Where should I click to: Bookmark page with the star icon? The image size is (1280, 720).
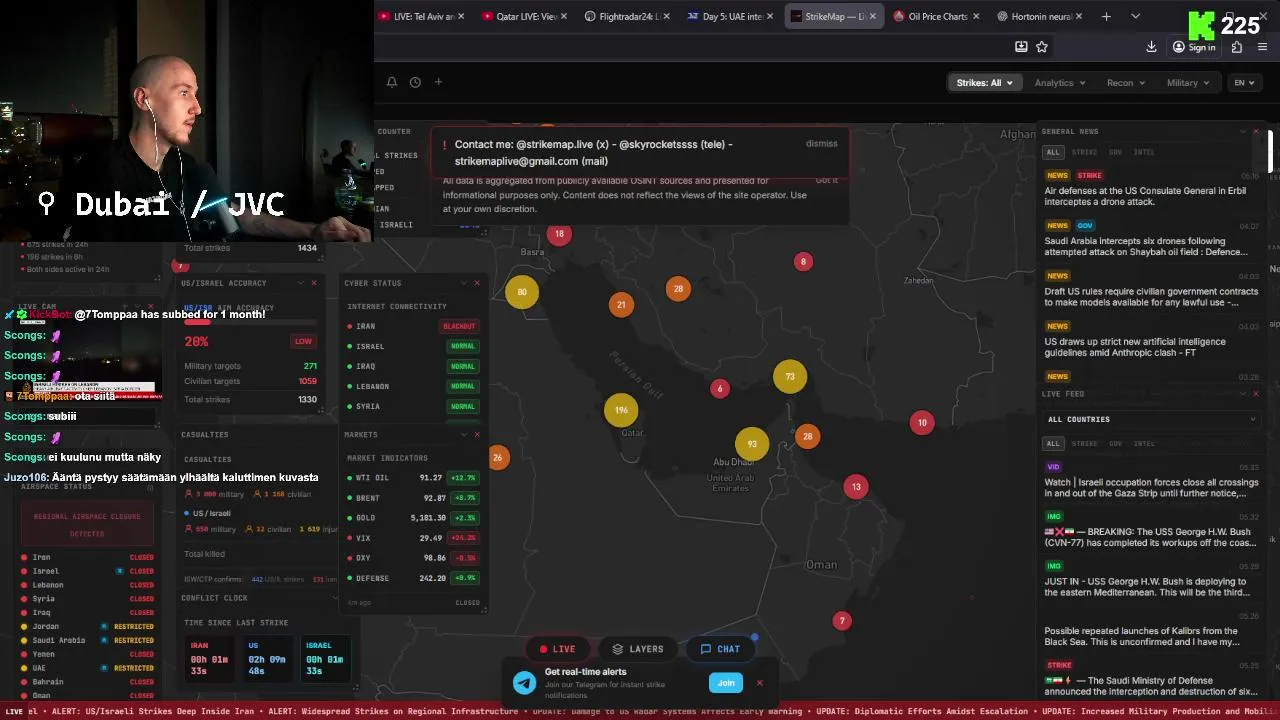coord(1042,47)
